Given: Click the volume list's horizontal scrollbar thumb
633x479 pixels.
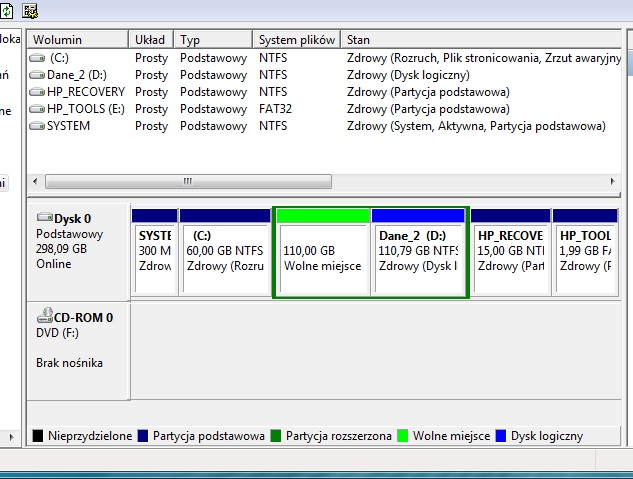Looking at the screenshot, I should coord(189,182).
